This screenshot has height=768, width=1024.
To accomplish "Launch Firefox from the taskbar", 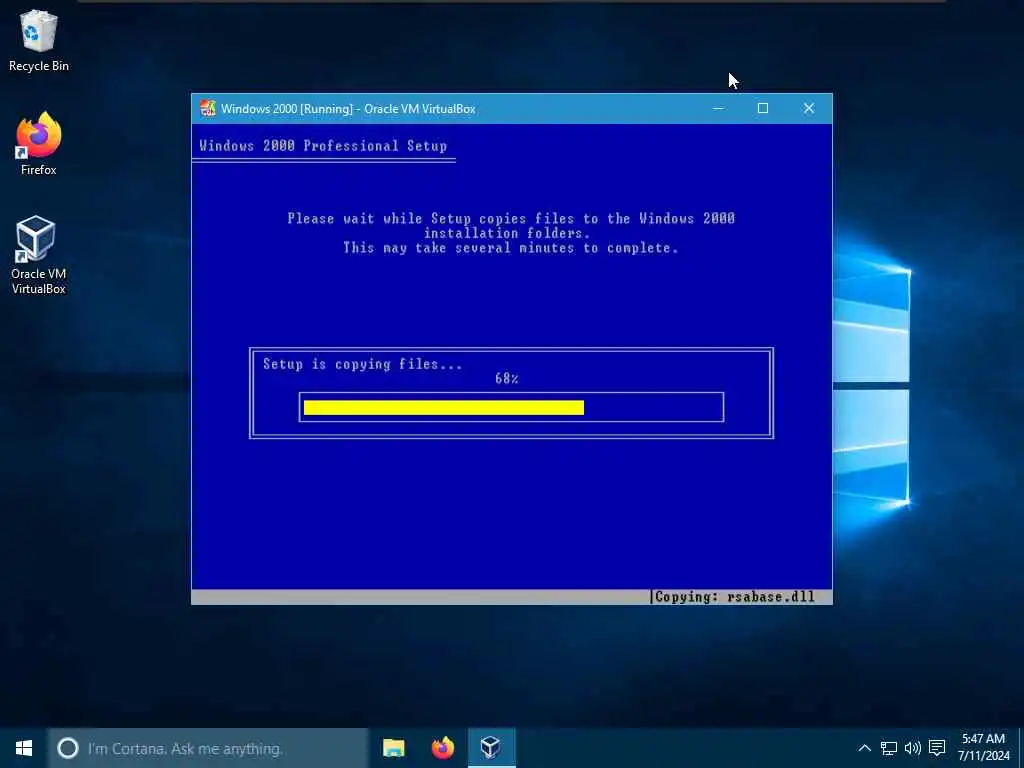I will (443, 748).
